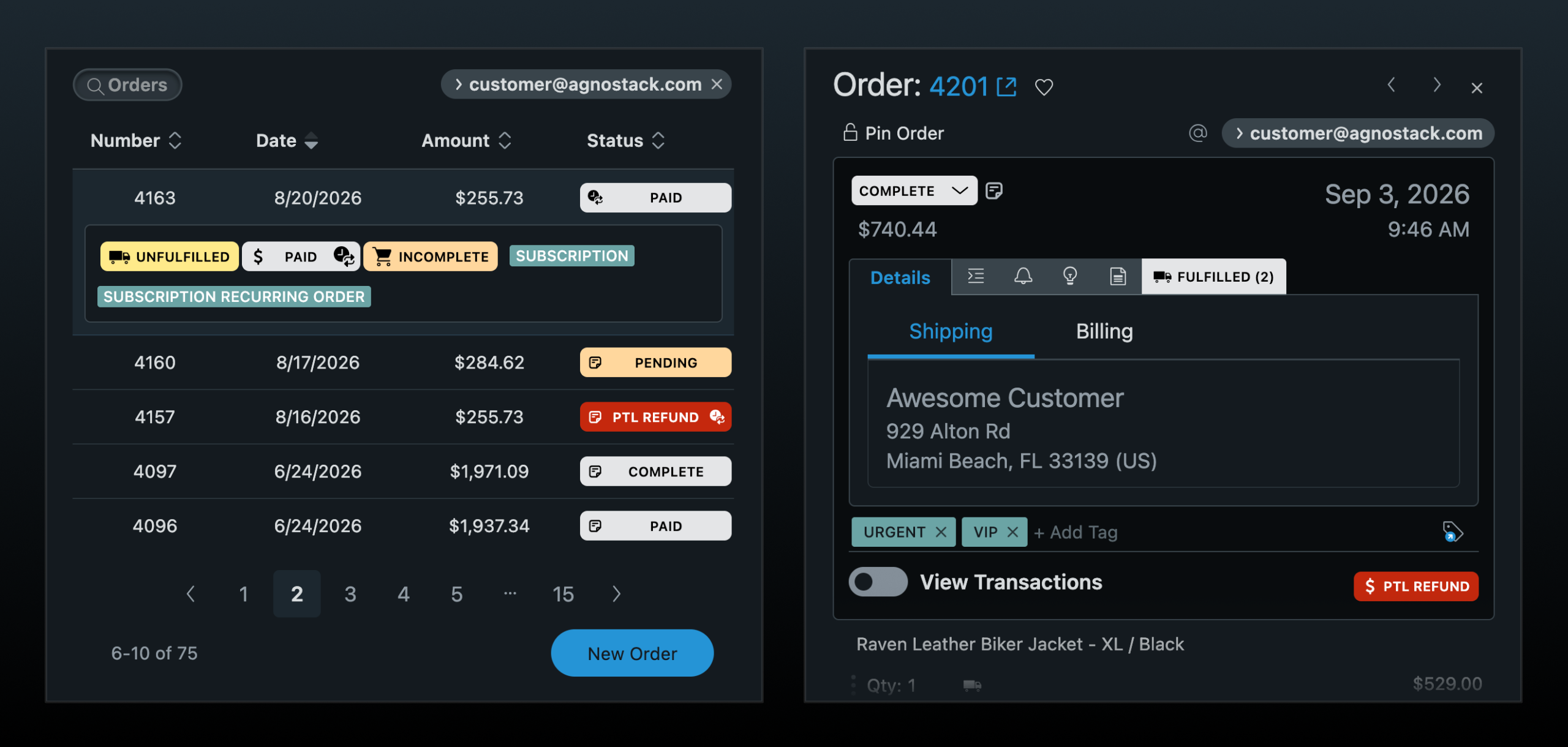1568x747 pixels.
Task: Select the Shipping address tab
Action: [951, 331]
